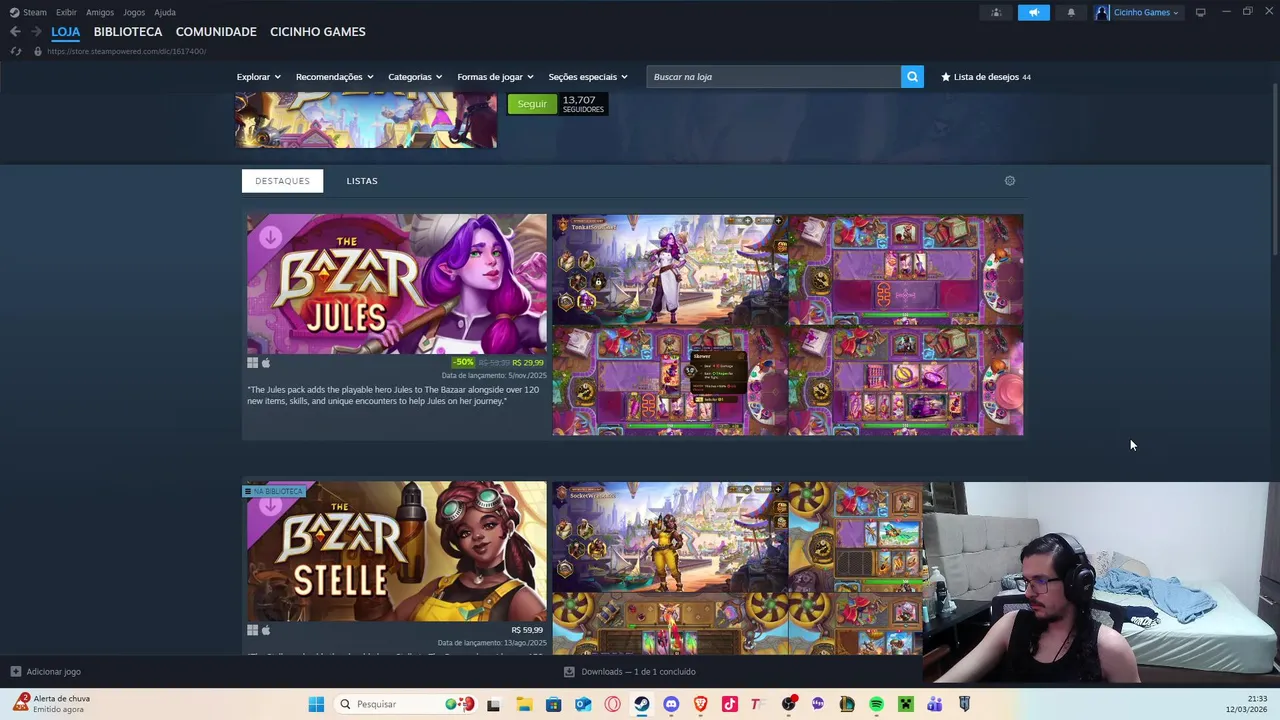Open Spotify from the taskbar
Screen dimensions: 1280x720
pyautogui.click(x=876, y=704)
